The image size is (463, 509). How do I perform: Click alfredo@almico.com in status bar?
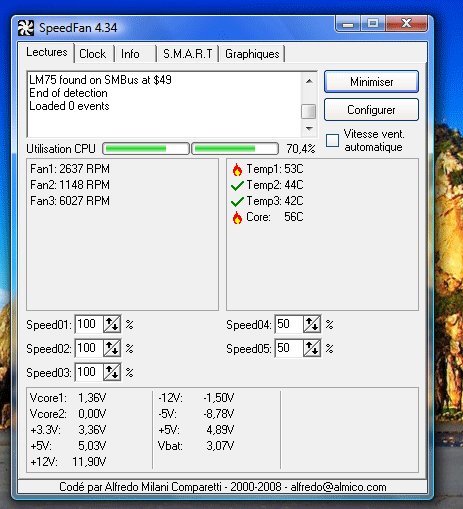(338, 487)
